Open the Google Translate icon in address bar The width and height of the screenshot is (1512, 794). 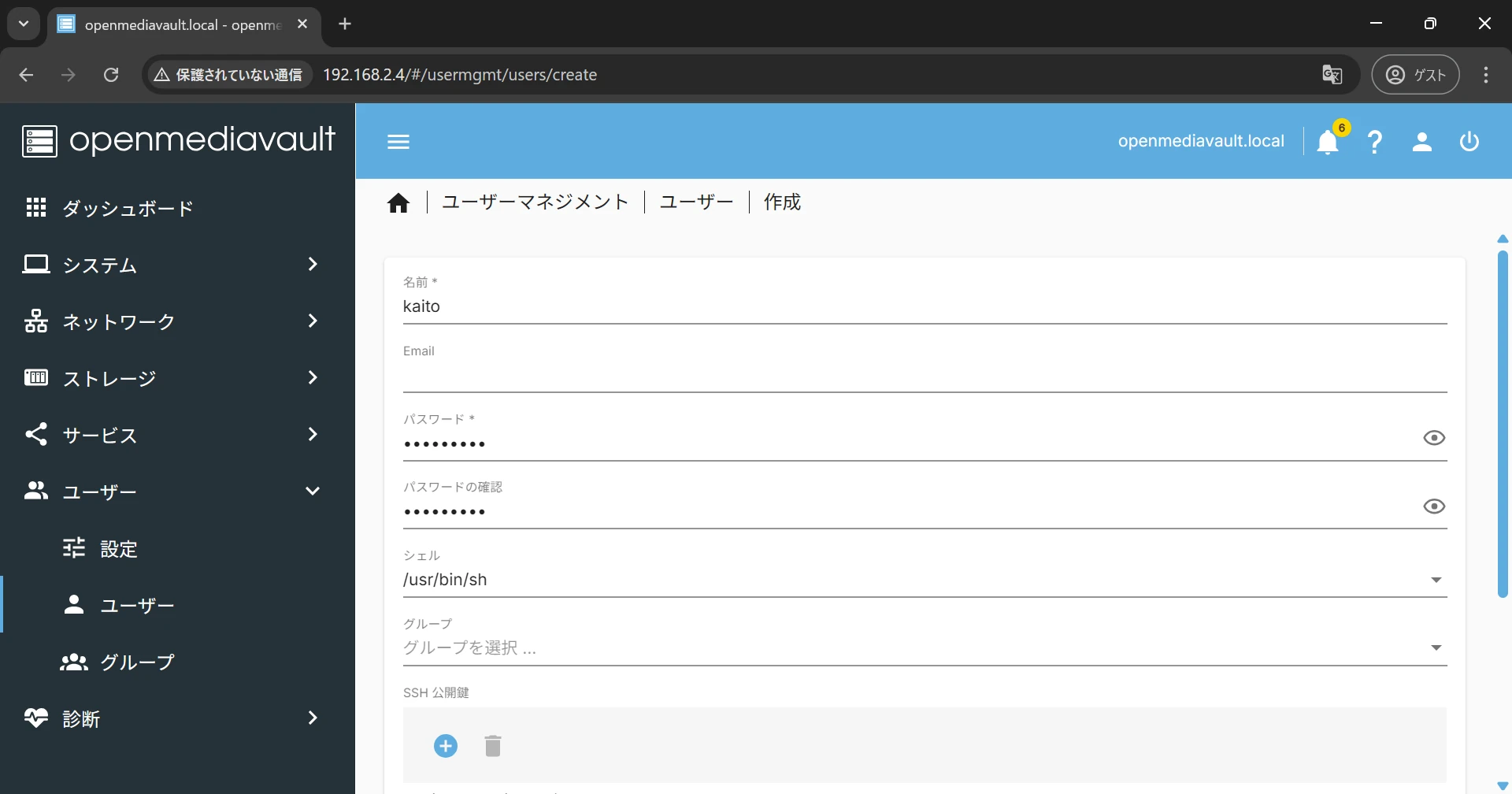coord(1332,75)
